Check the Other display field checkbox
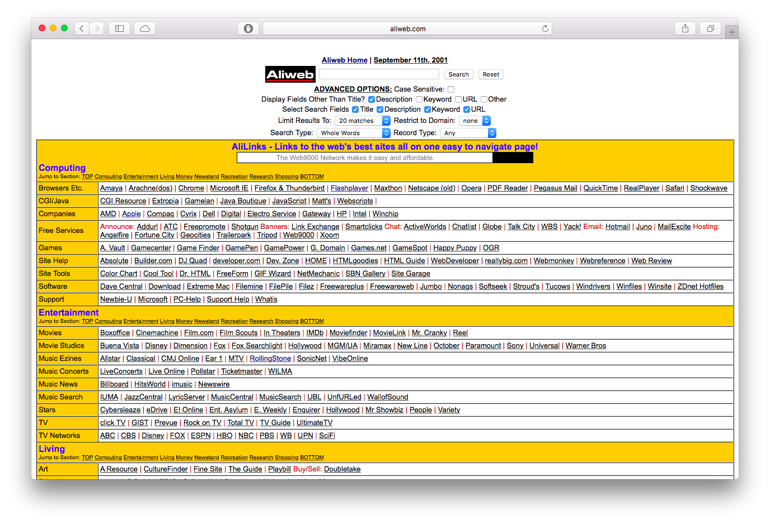 click(x=484, y=100)
